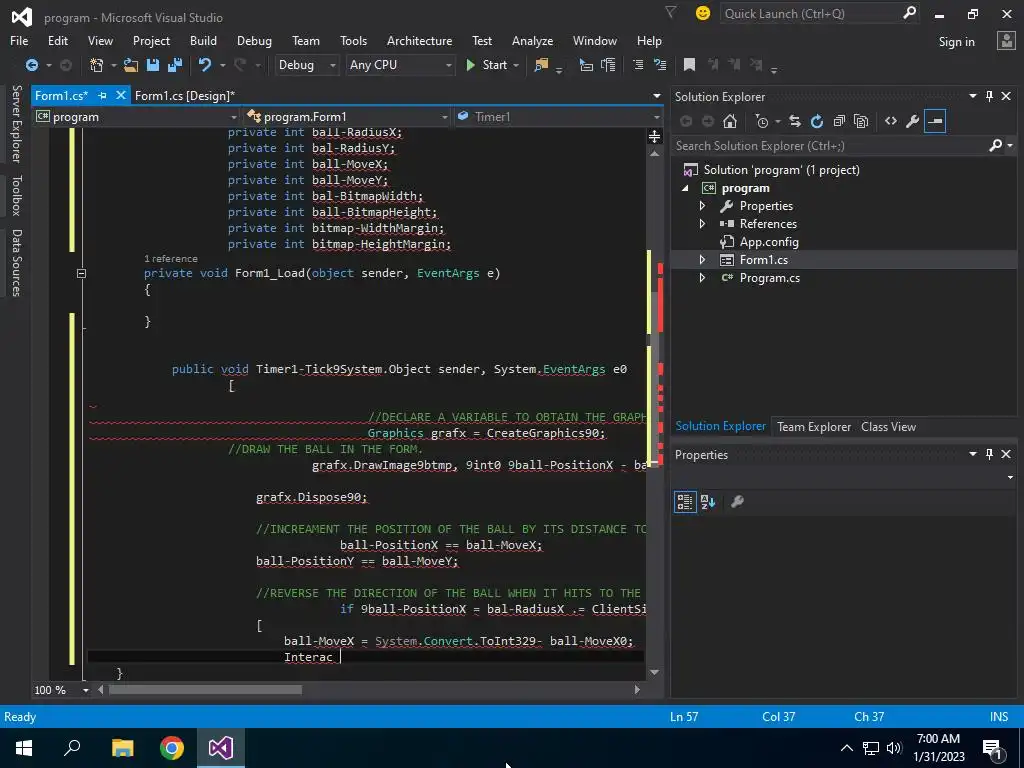Screen dimensions: 1024x768
Task: Comment out the selected lines
Action: 638,65
